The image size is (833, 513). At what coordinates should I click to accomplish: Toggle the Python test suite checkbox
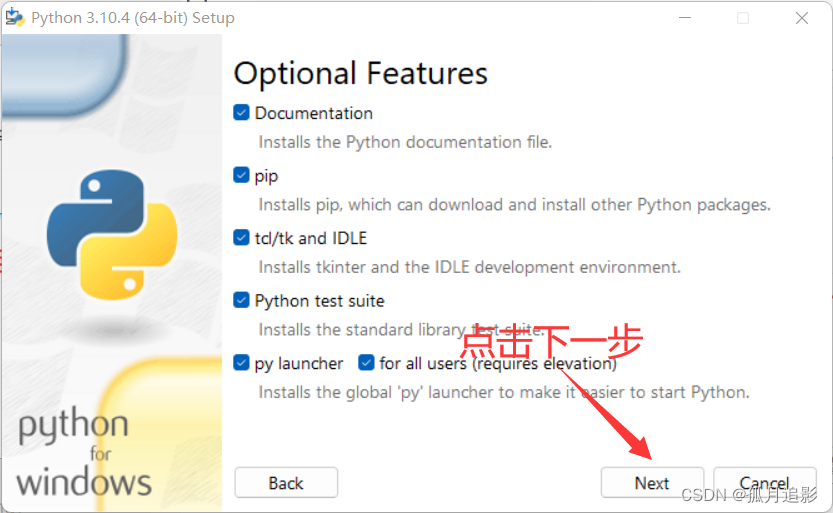tap(241, 300)
